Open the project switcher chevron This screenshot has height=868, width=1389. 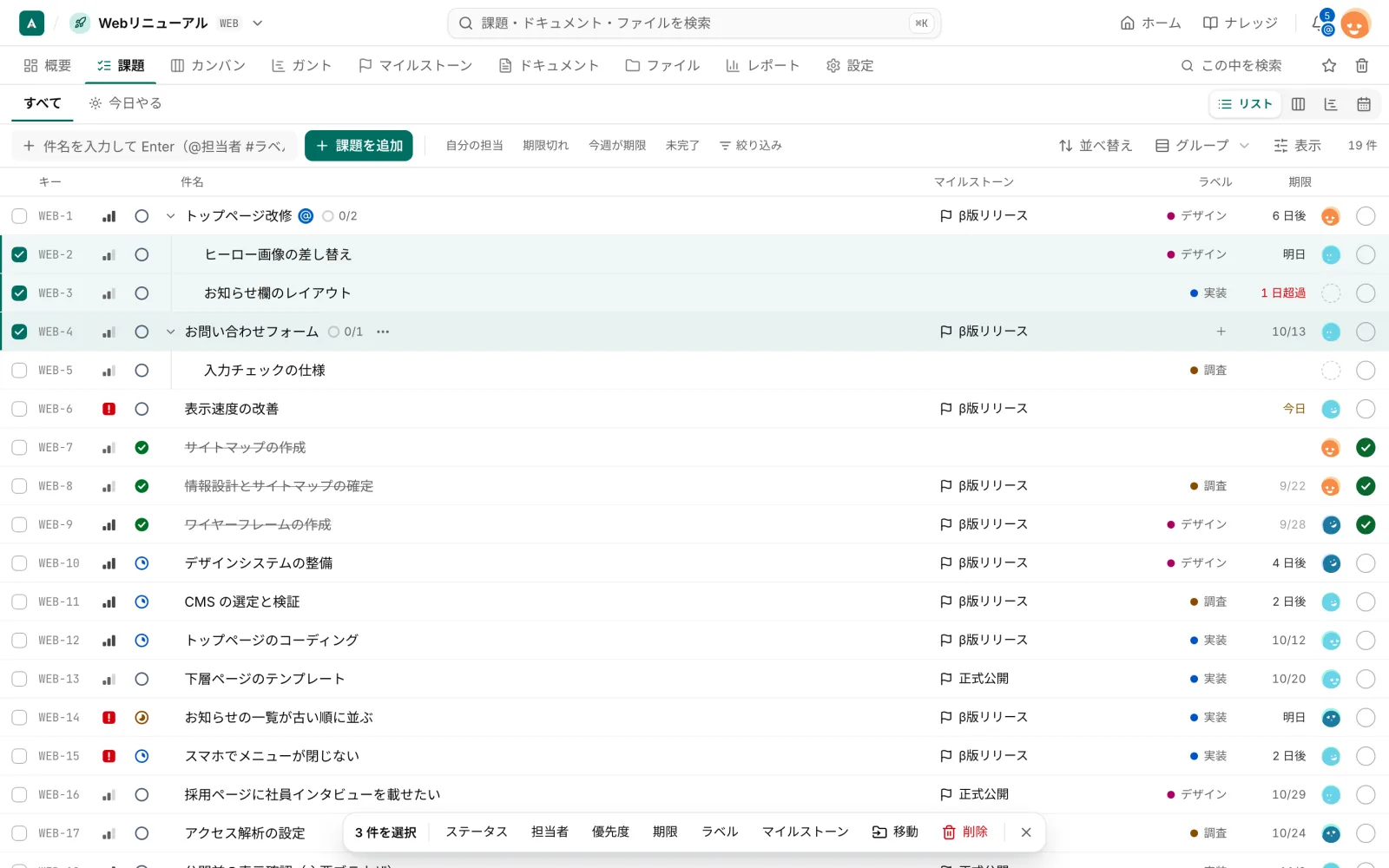pyautogui.click(x=257, y=23)
